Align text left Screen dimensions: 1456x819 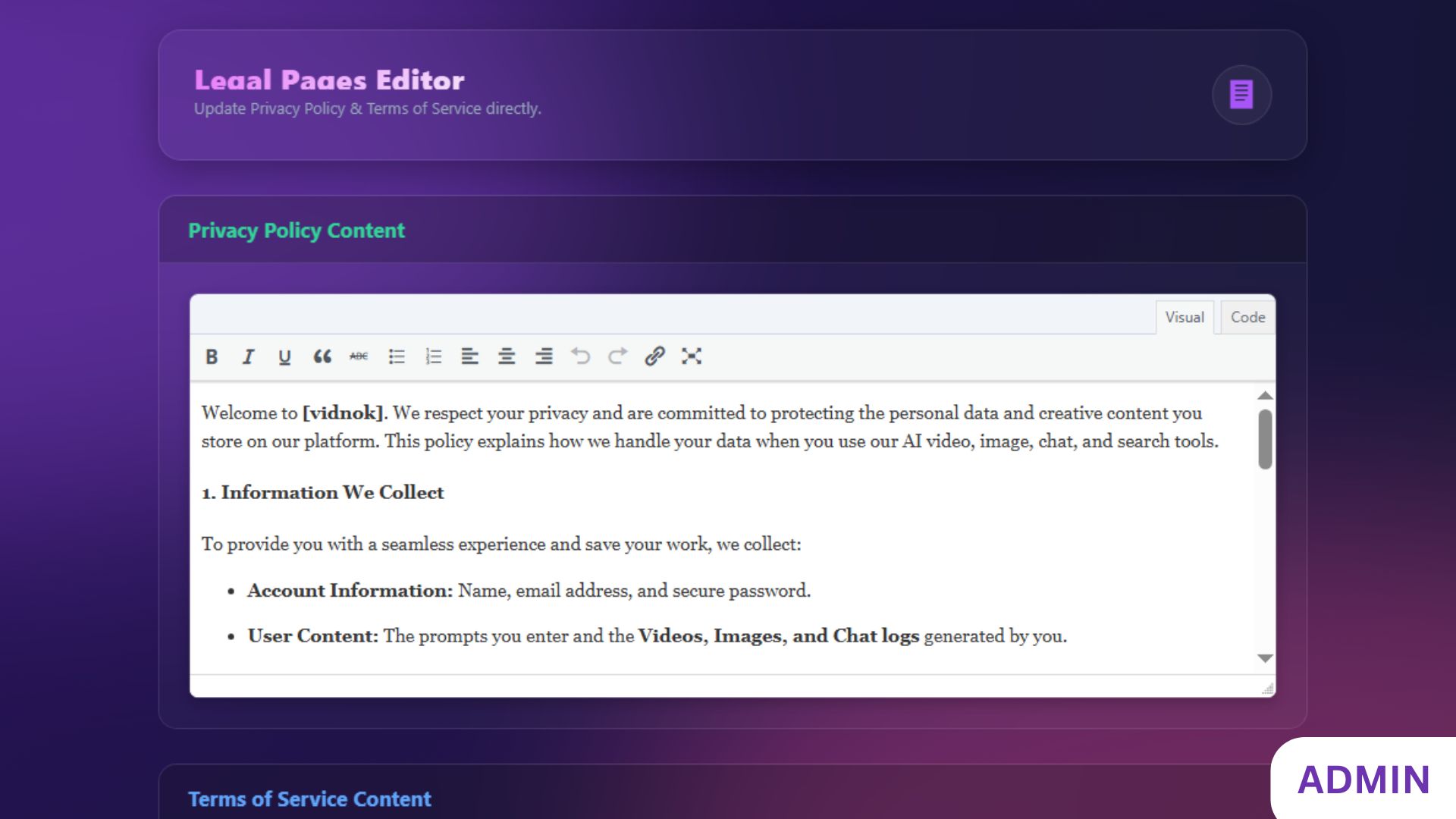coord(469,356)
